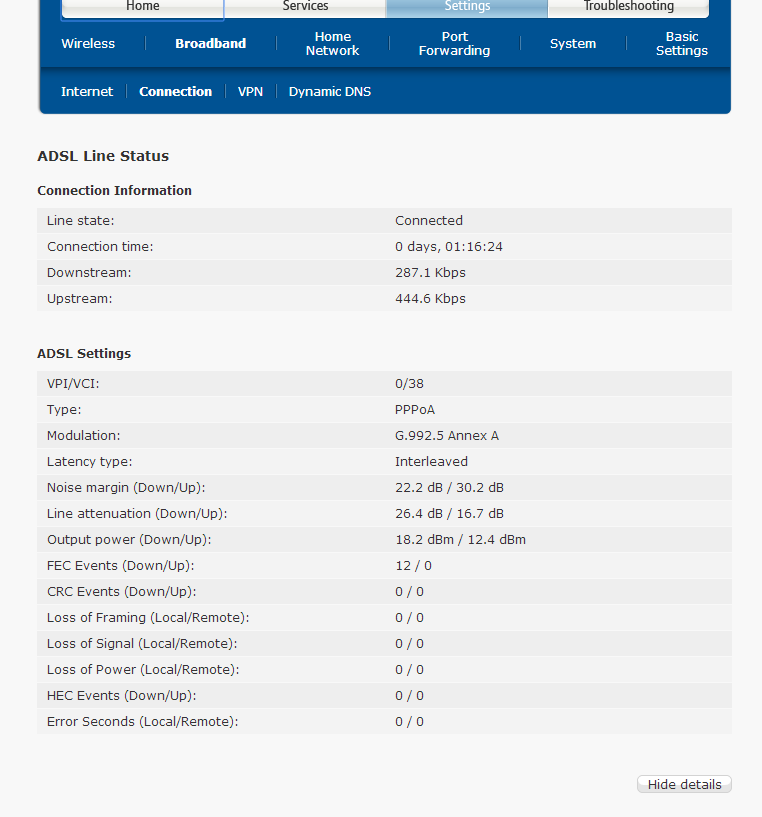Click line attenuation 26.4 dB / 16.7 dB
762x817 pixels.
click(x=449, y=514)
